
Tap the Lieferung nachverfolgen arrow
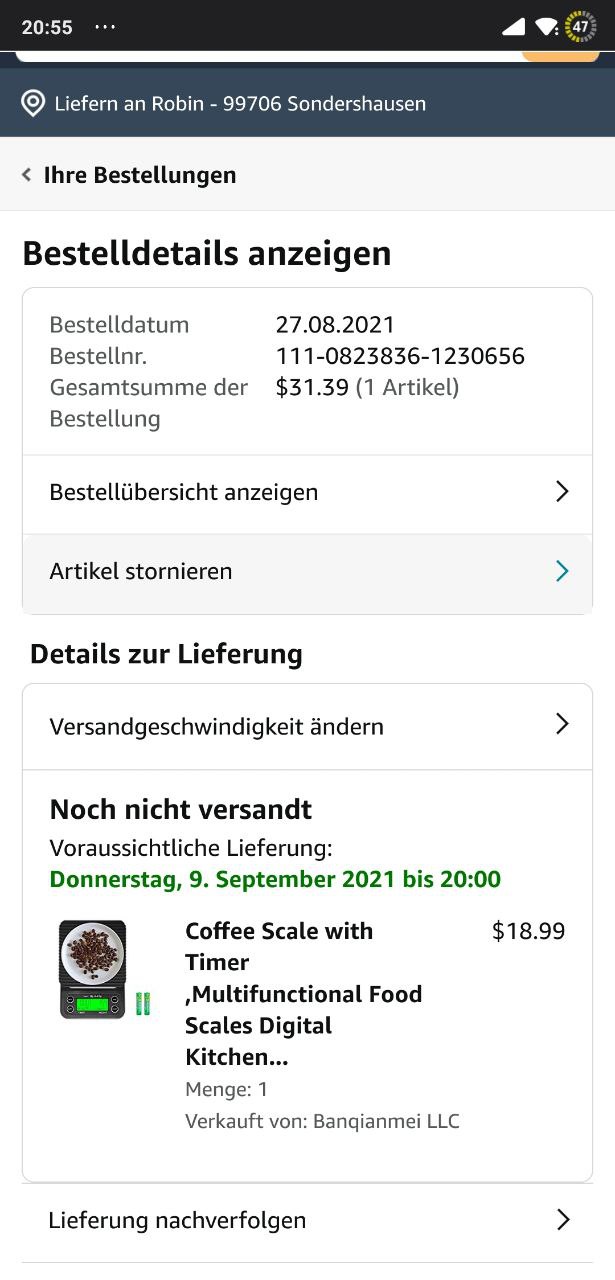click(563, 1220)
